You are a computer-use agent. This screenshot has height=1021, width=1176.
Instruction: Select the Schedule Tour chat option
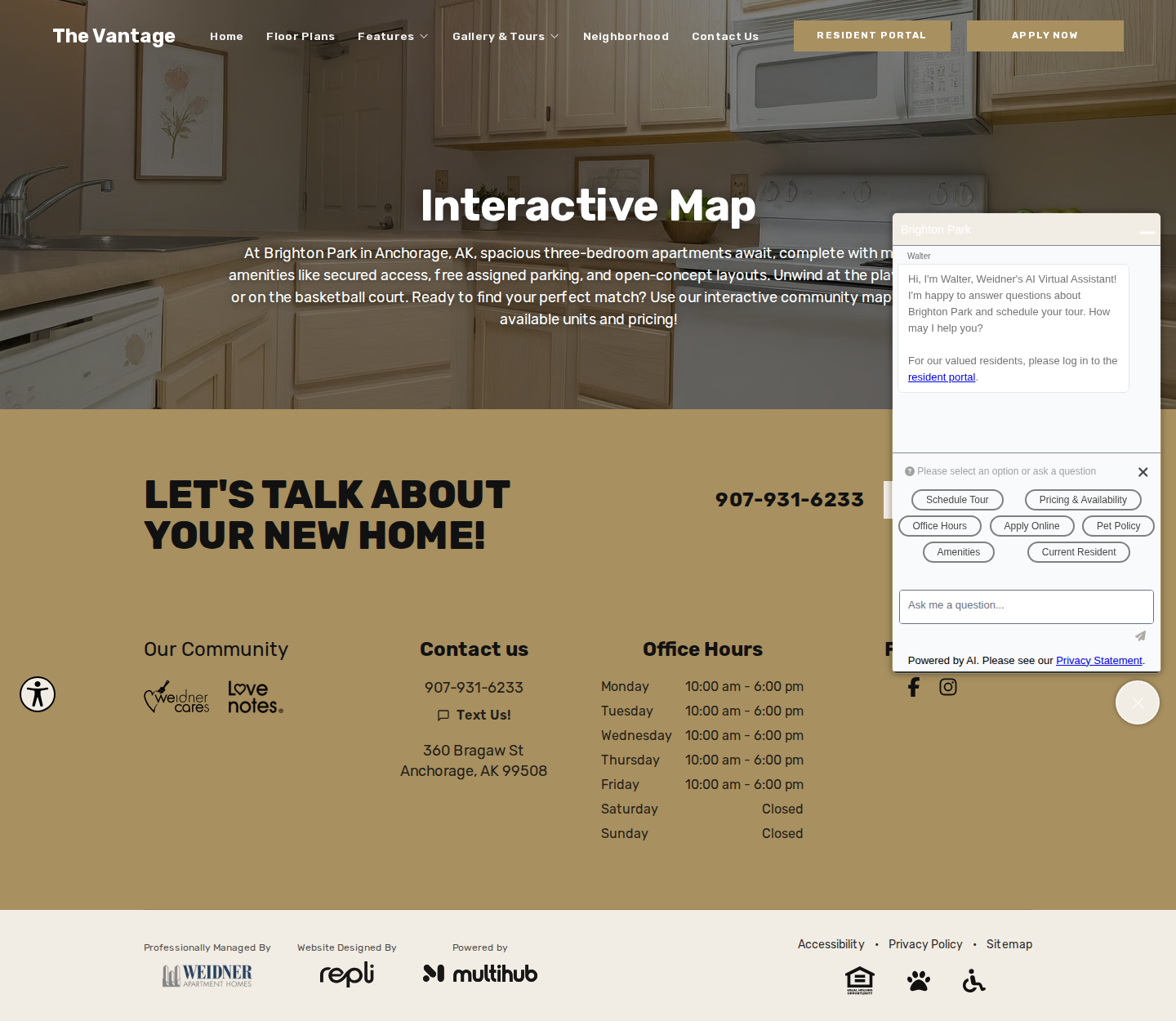click(957, 500)
